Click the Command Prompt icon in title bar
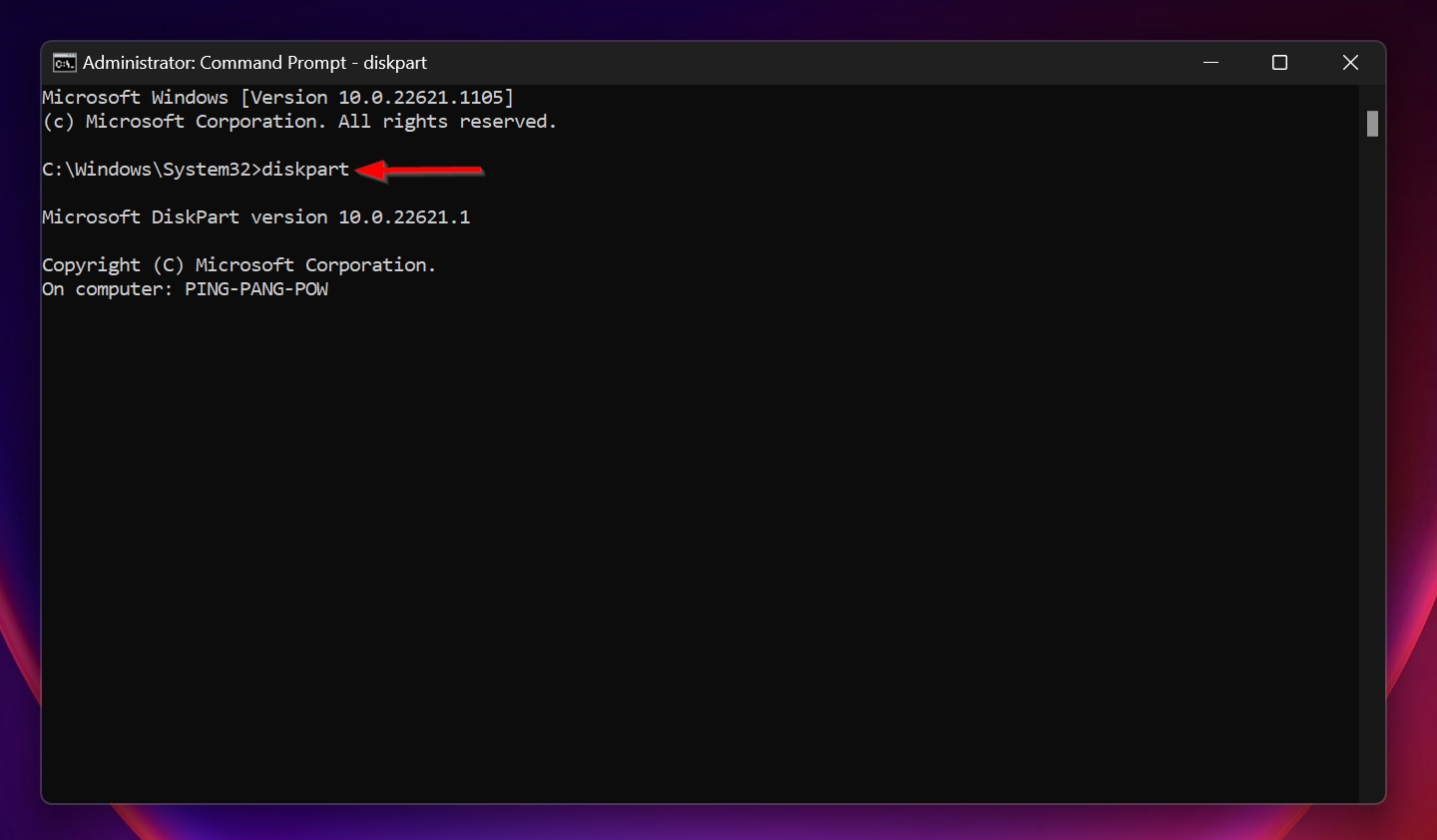1437x840 pixels. (64, 63)
